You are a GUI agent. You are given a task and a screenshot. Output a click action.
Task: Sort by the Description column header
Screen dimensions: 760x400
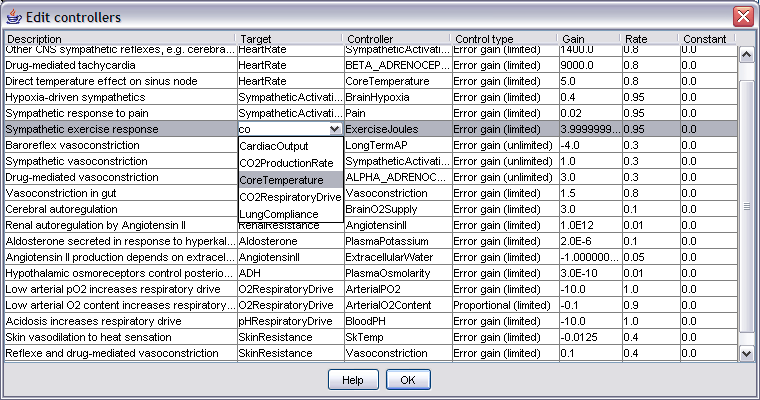tap(119, 39)
